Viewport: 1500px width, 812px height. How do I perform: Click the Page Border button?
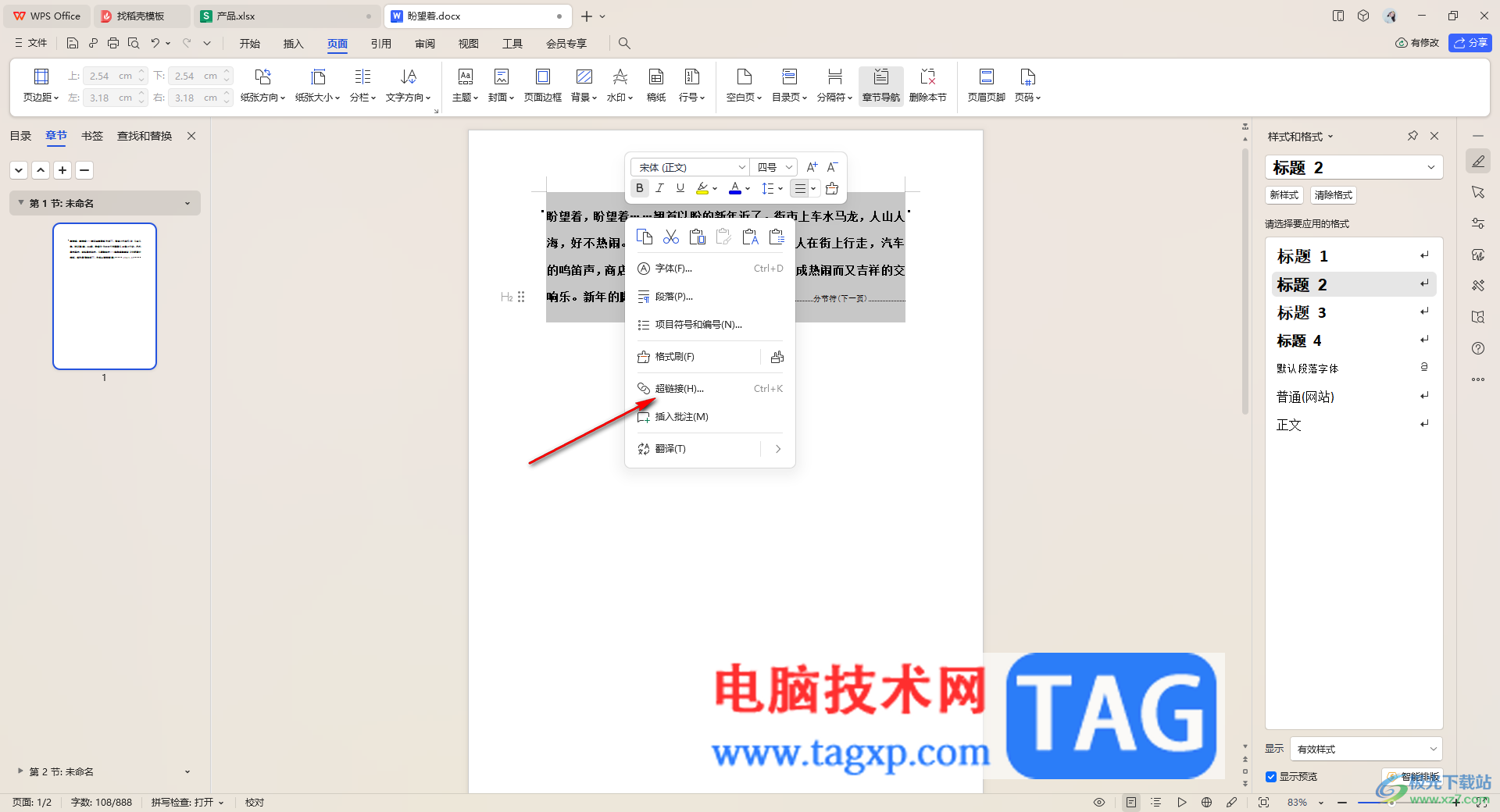542,86
